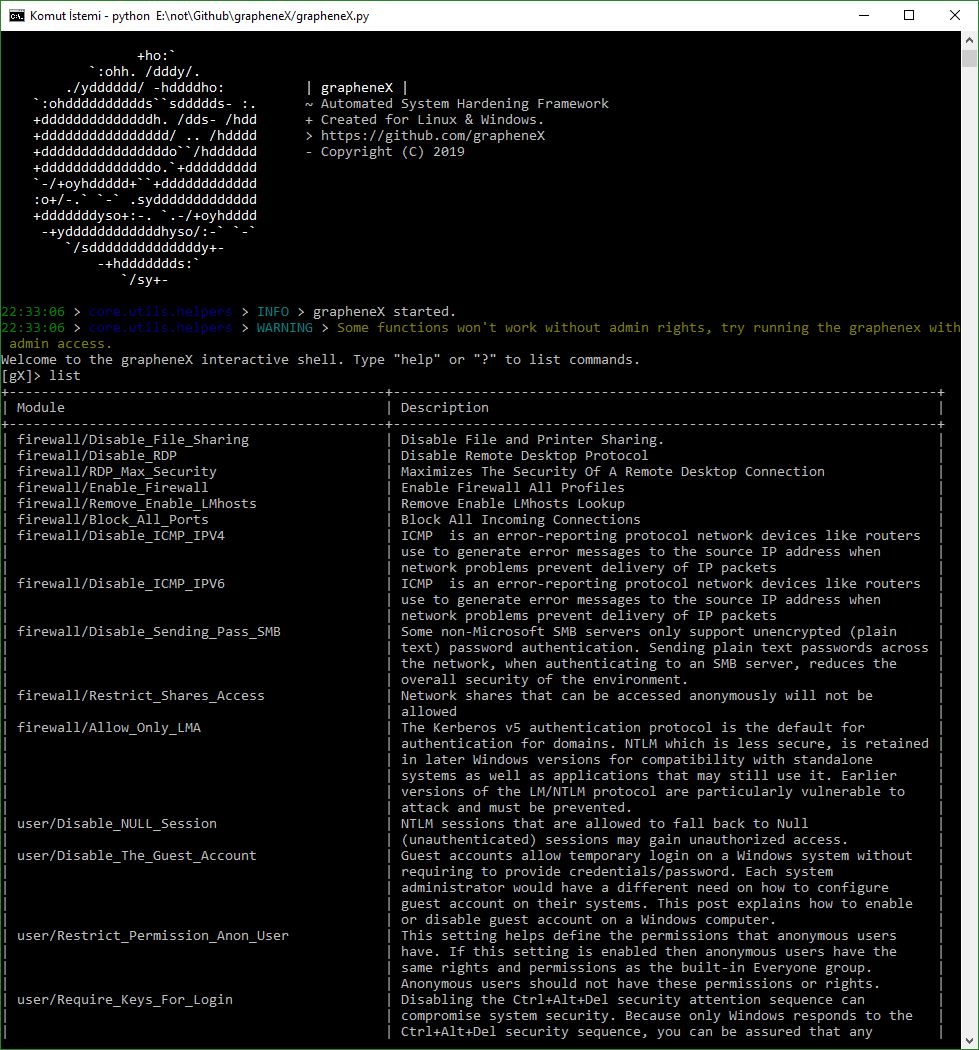Select user/Restrict_Permission_Anon_User module text

click(153, 935)
